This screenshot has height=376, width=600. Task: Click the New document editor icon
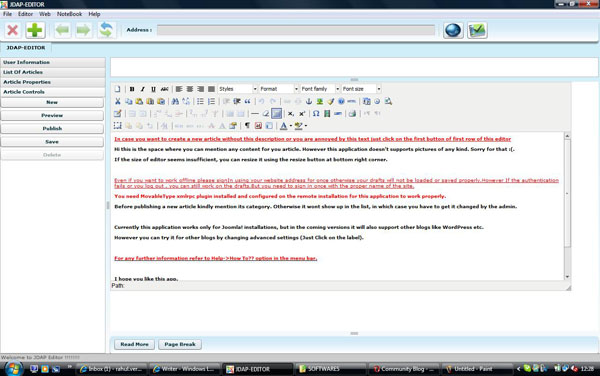118,89
